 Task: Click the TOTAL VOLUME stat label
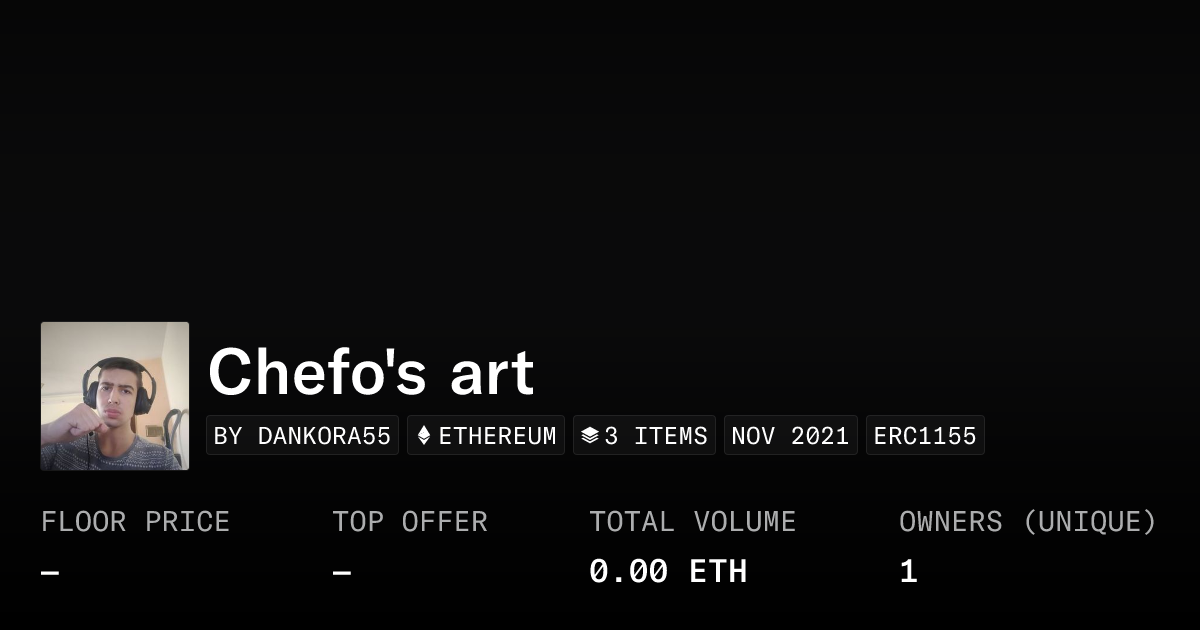[x=692, y=522]
